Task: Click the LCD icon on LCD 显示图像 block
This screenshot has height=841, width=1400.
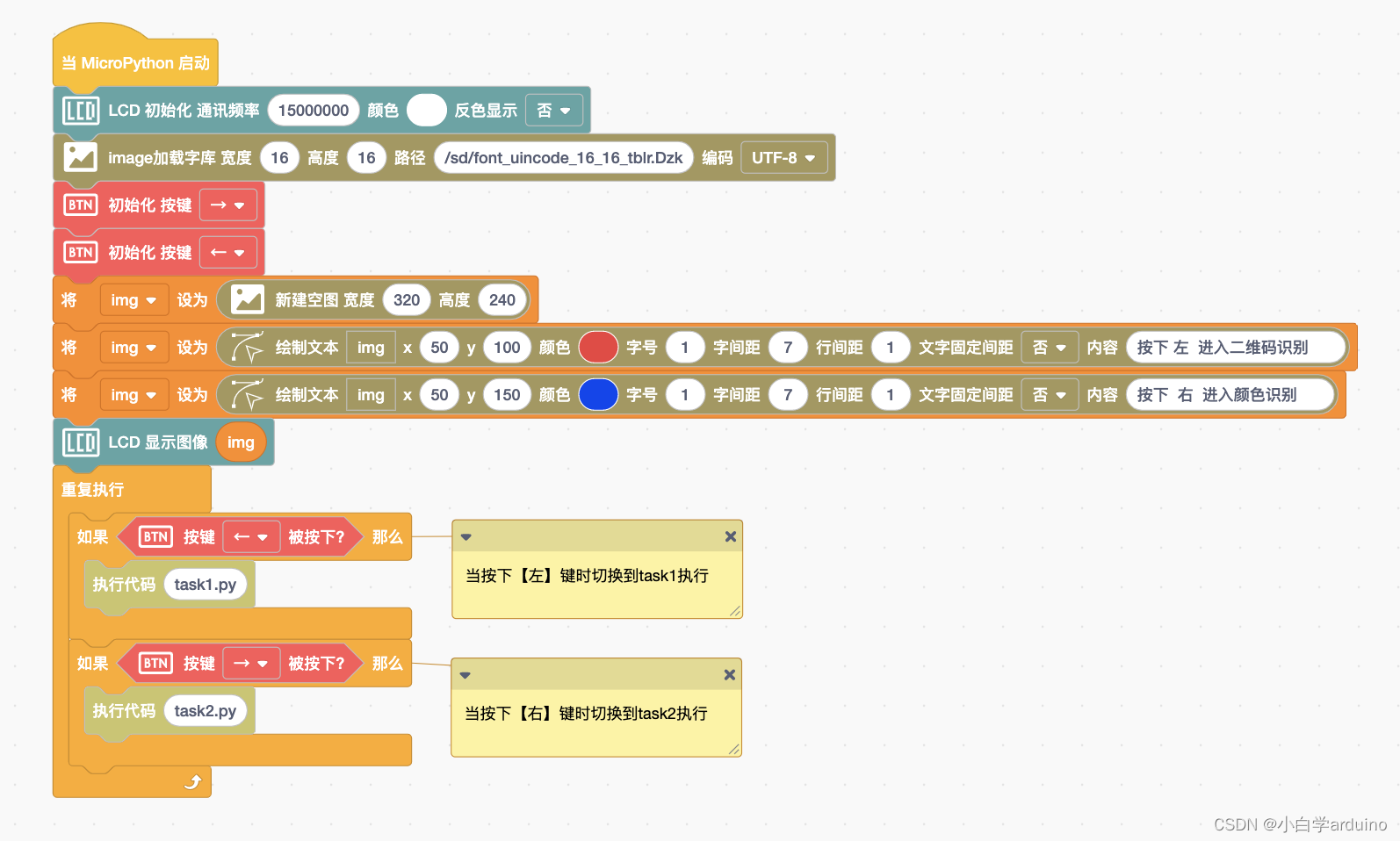Action: (80, 442)
